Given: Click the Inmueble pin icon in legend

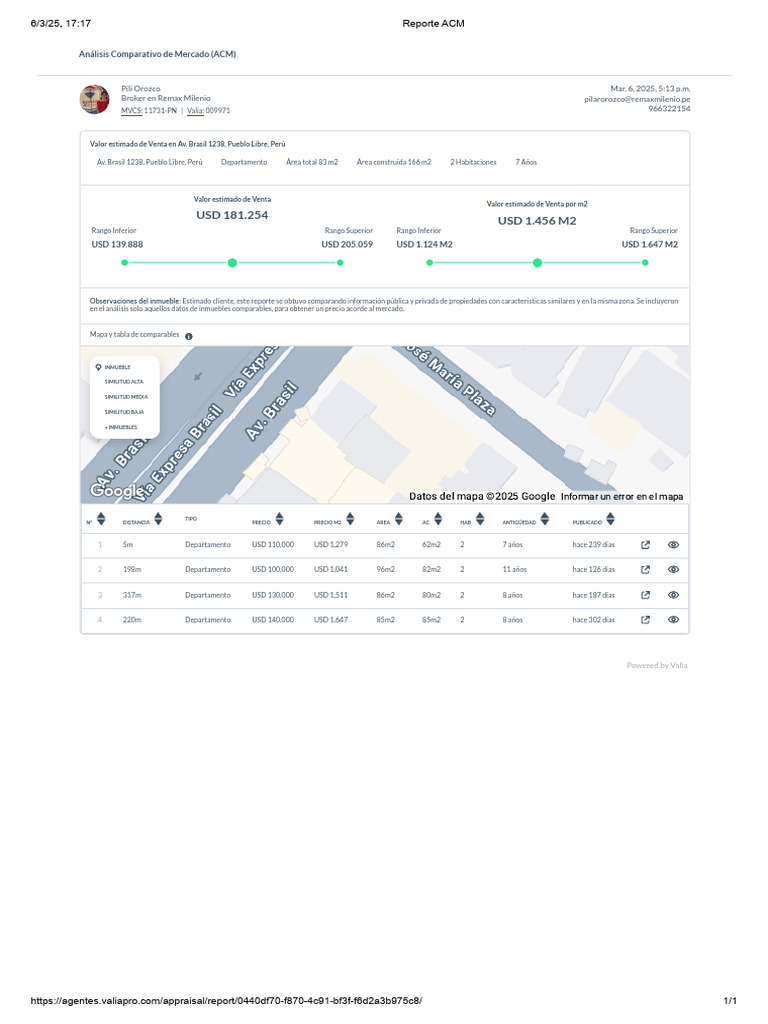Looking at the screenshot, I should click(98, 367).
